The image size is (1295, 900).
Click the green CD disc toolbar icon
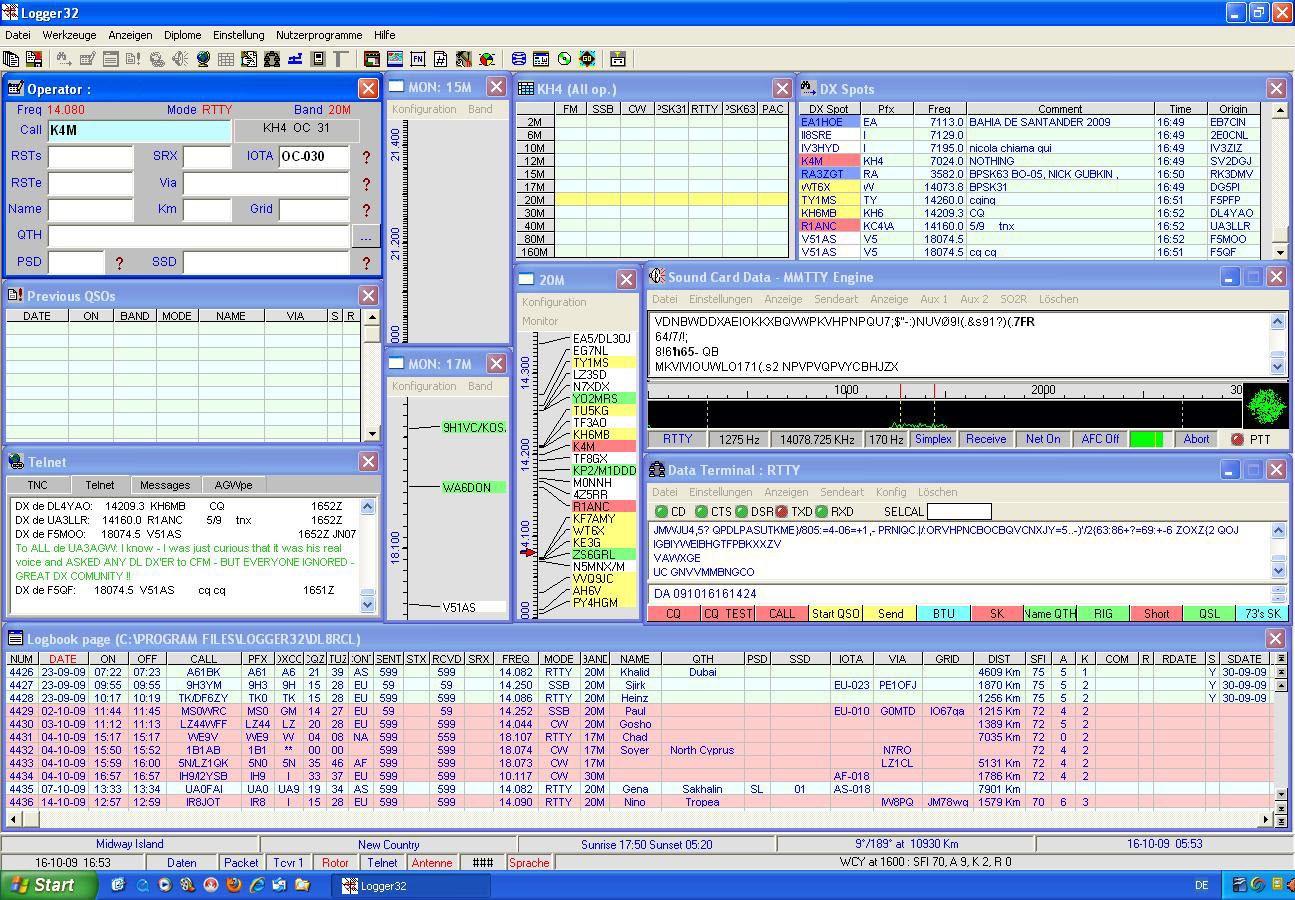tap(564, 59)
